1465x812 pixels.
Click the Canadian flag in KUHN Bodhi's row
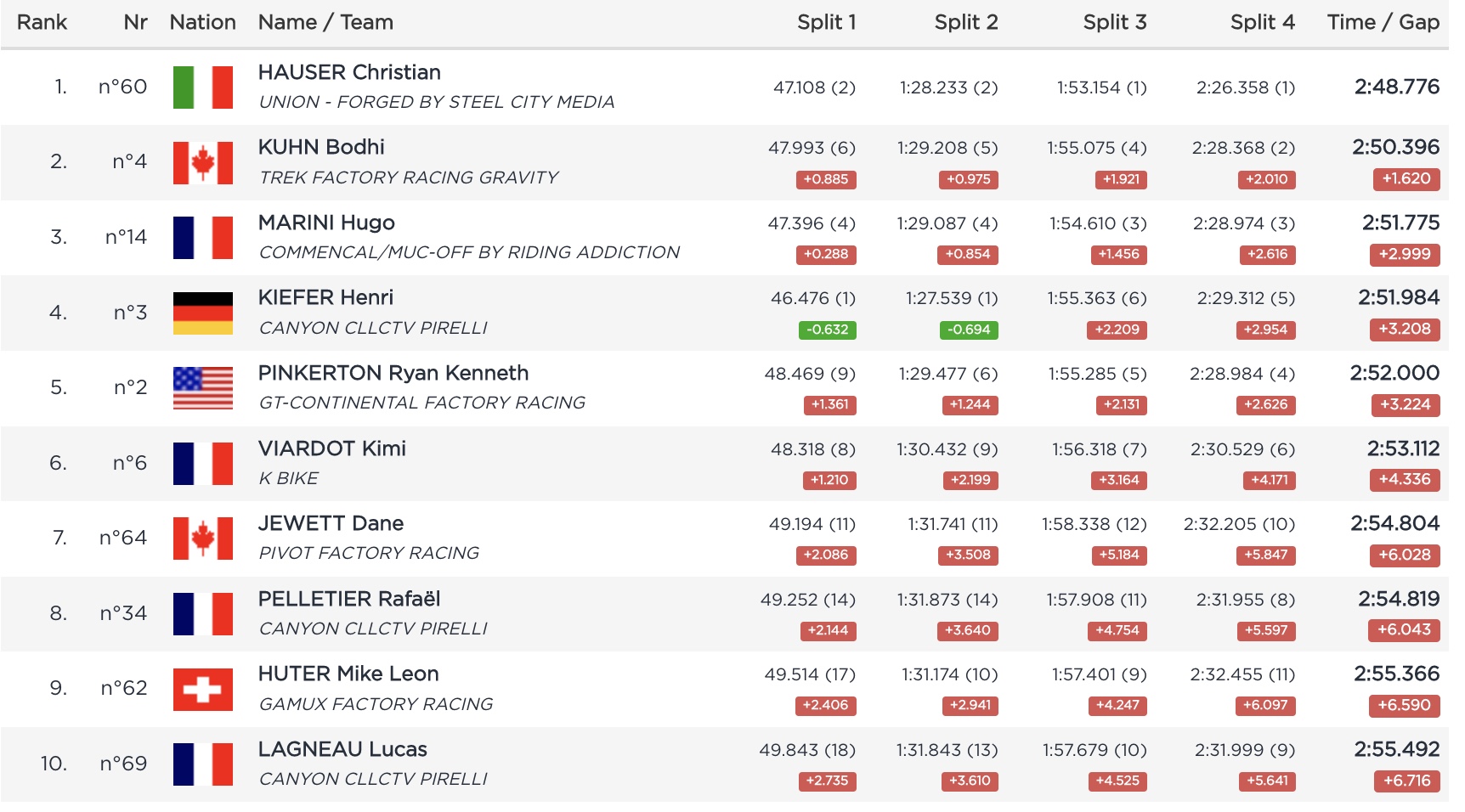202,162
